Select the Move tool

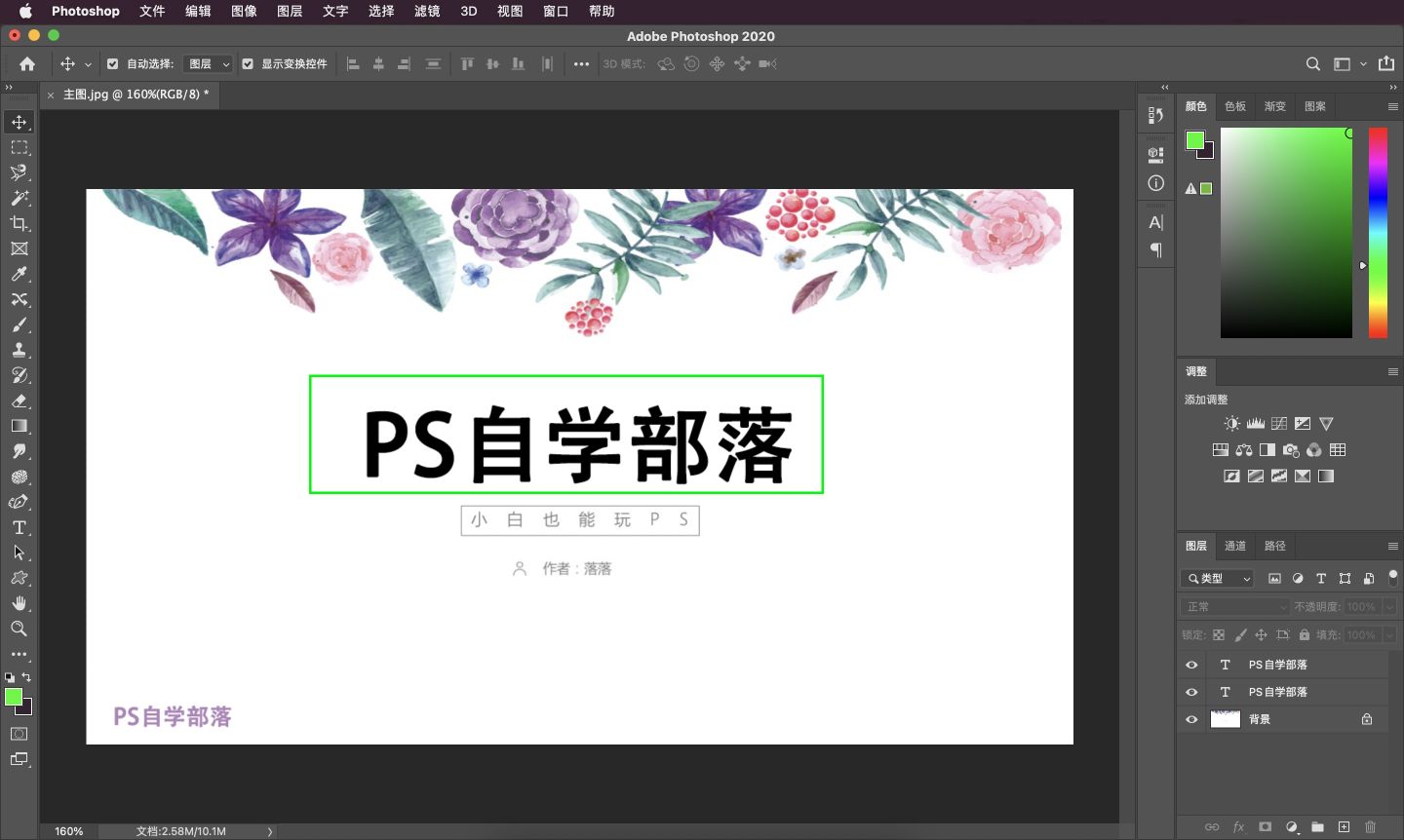[x=19, y=122]
